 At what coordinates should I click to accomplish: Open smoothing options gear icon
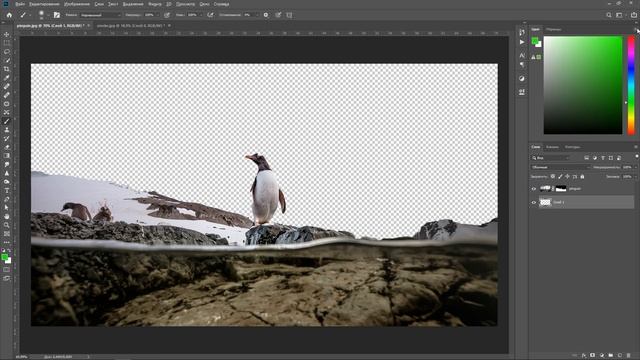pos(266,15)
